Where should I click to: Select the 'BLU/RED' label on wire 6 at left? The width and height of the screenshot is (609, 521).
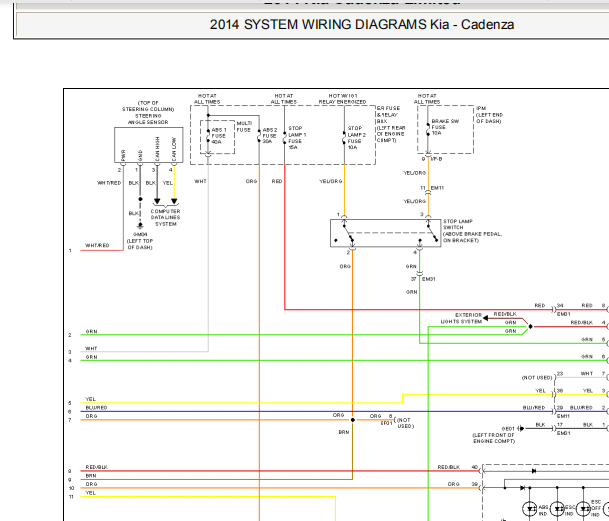[96, 408]
